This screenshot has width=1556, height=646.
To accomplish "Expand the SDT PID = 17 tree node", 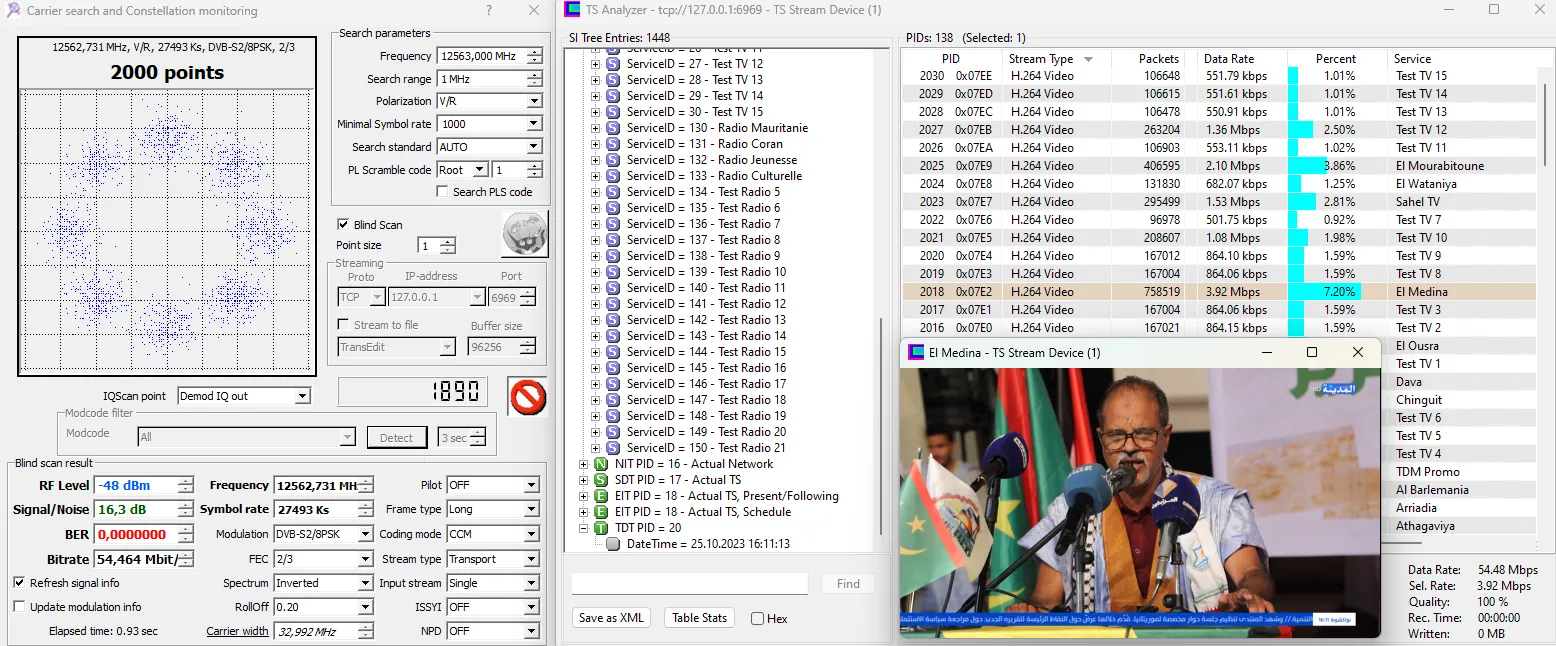I will point(585,480).
